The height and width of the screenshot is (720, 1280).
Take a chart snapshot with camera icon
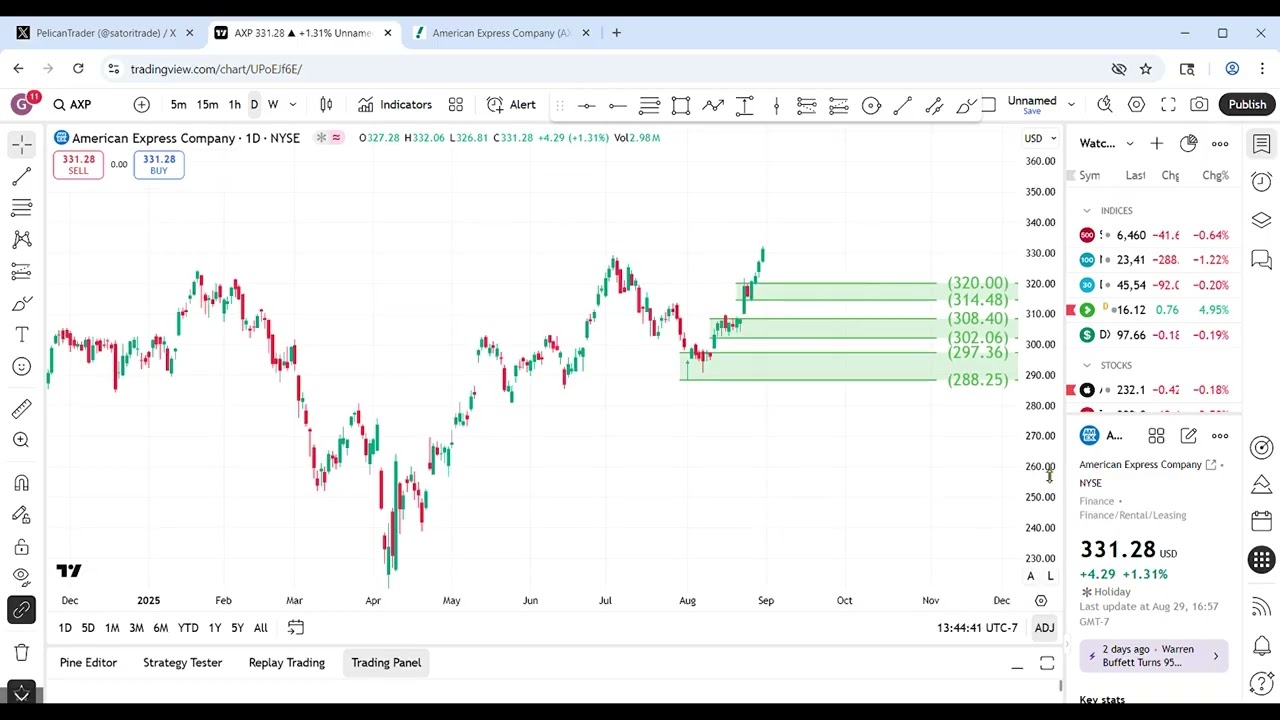[1199, 104]
